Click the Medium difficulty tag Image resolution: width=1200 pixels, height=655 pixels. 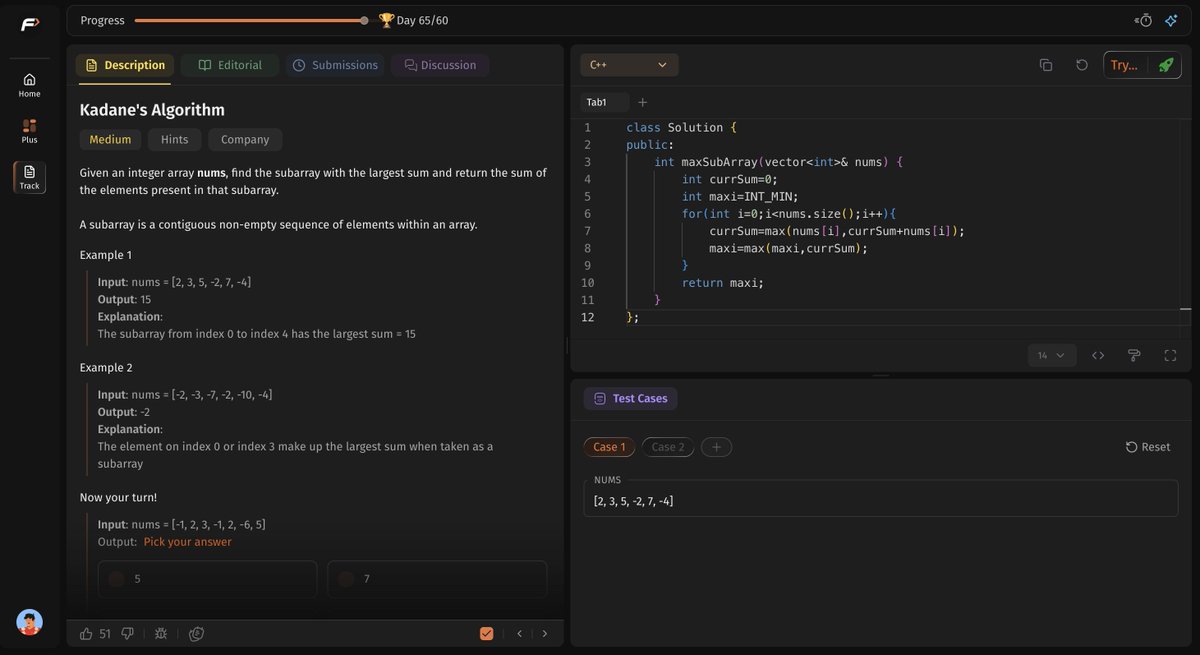click(110, 139)
